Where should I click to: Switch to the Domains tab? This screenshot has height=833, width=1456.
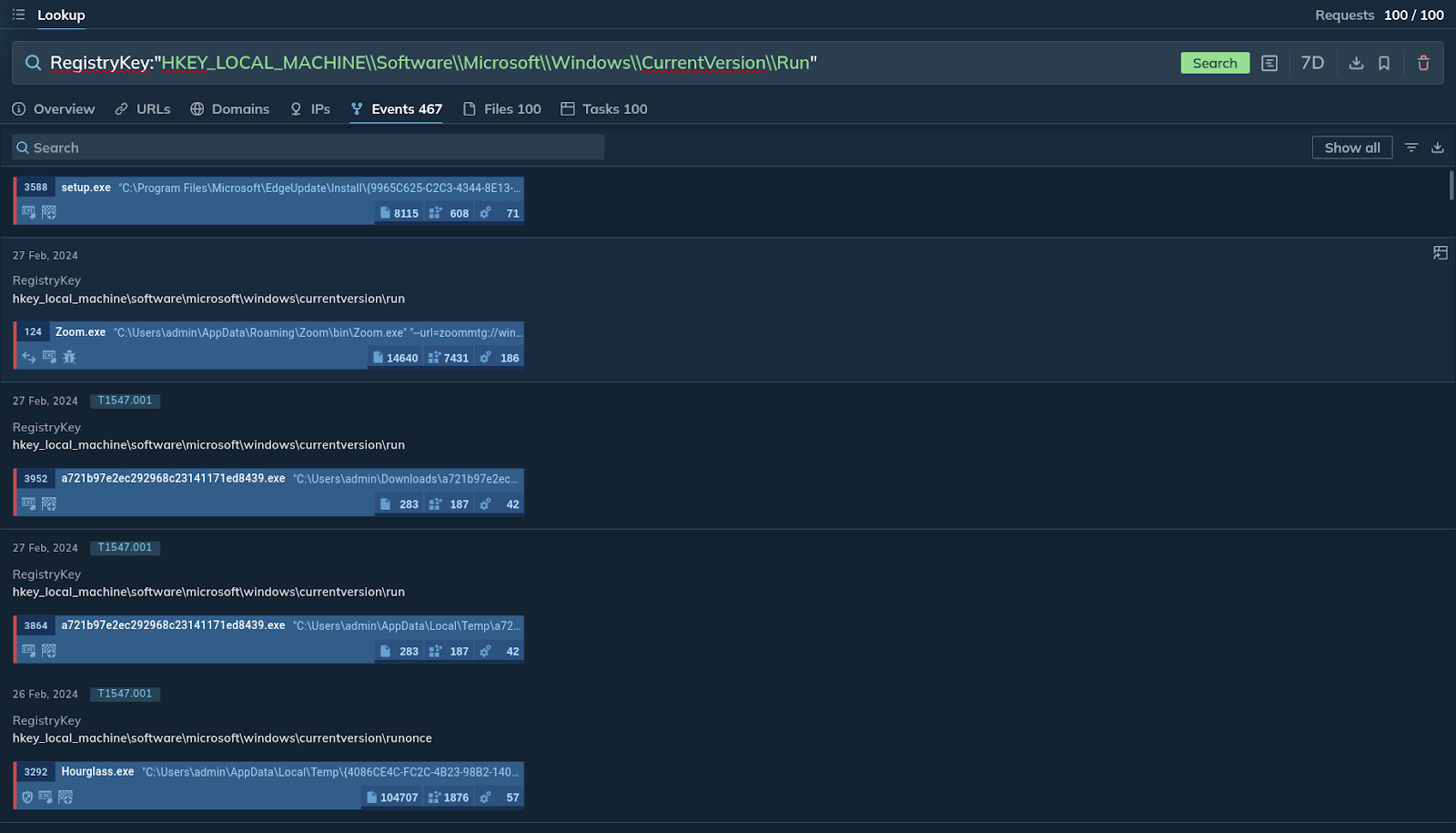[x=230, y=109]
